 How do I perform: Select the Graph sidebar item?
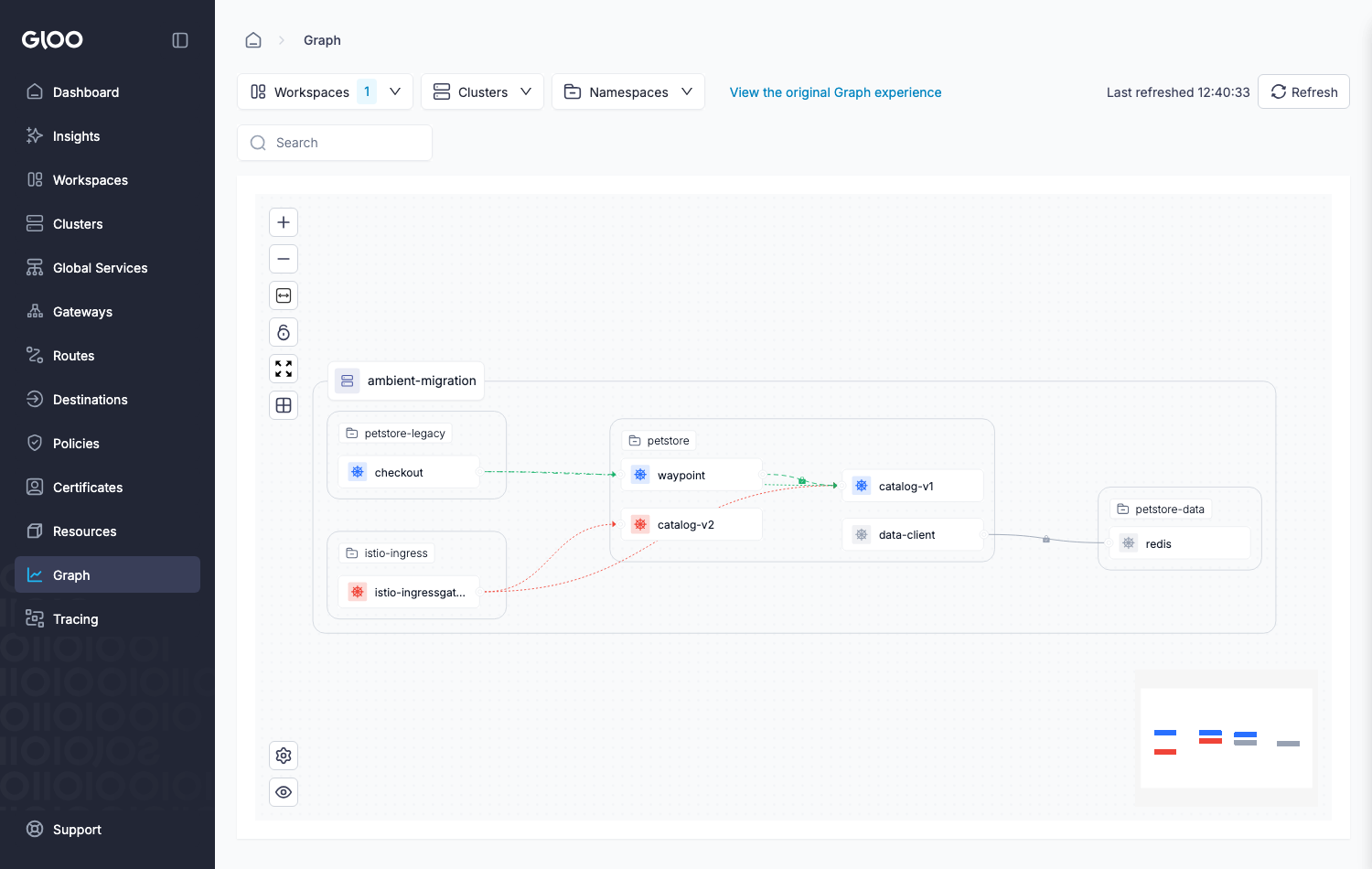pyautogui.click(x=107, y=575)
